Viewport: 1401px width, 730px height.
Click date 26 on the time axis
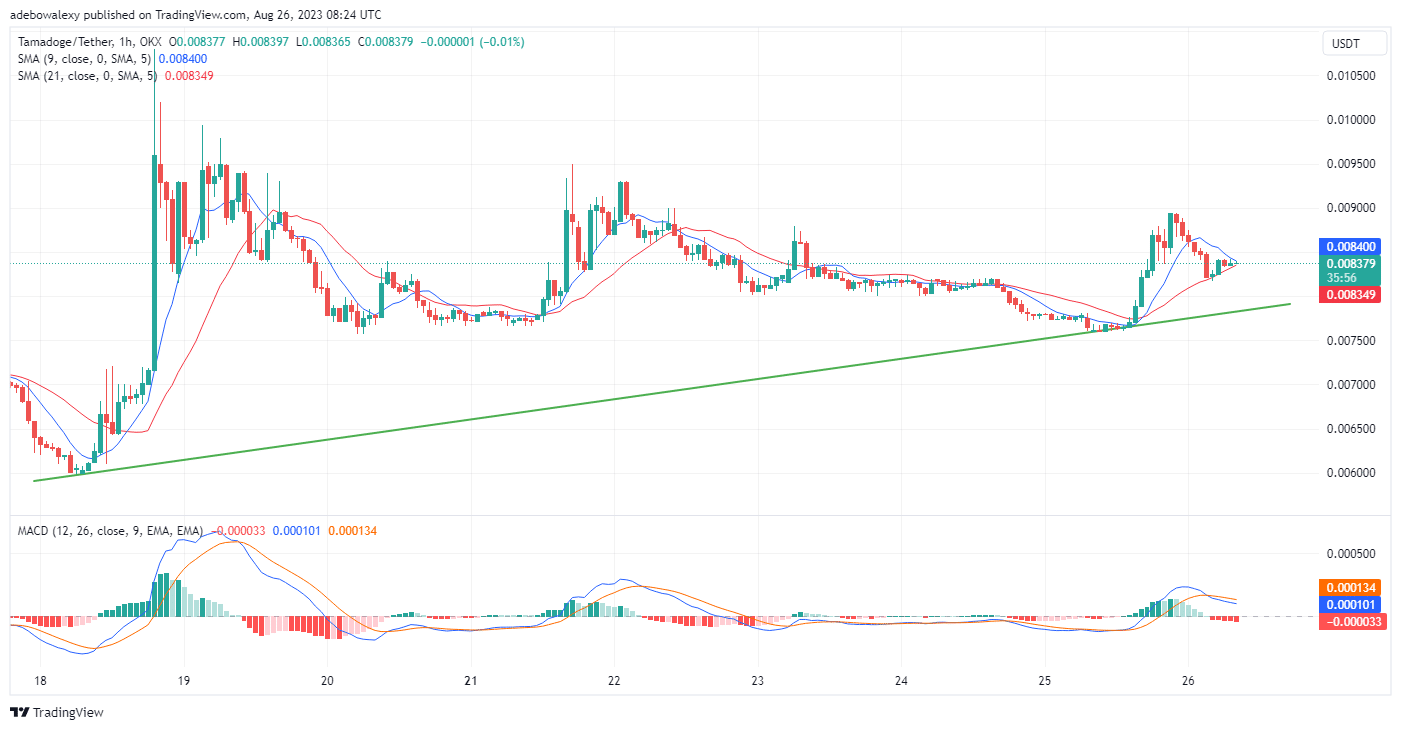(x=1188, y=680)
